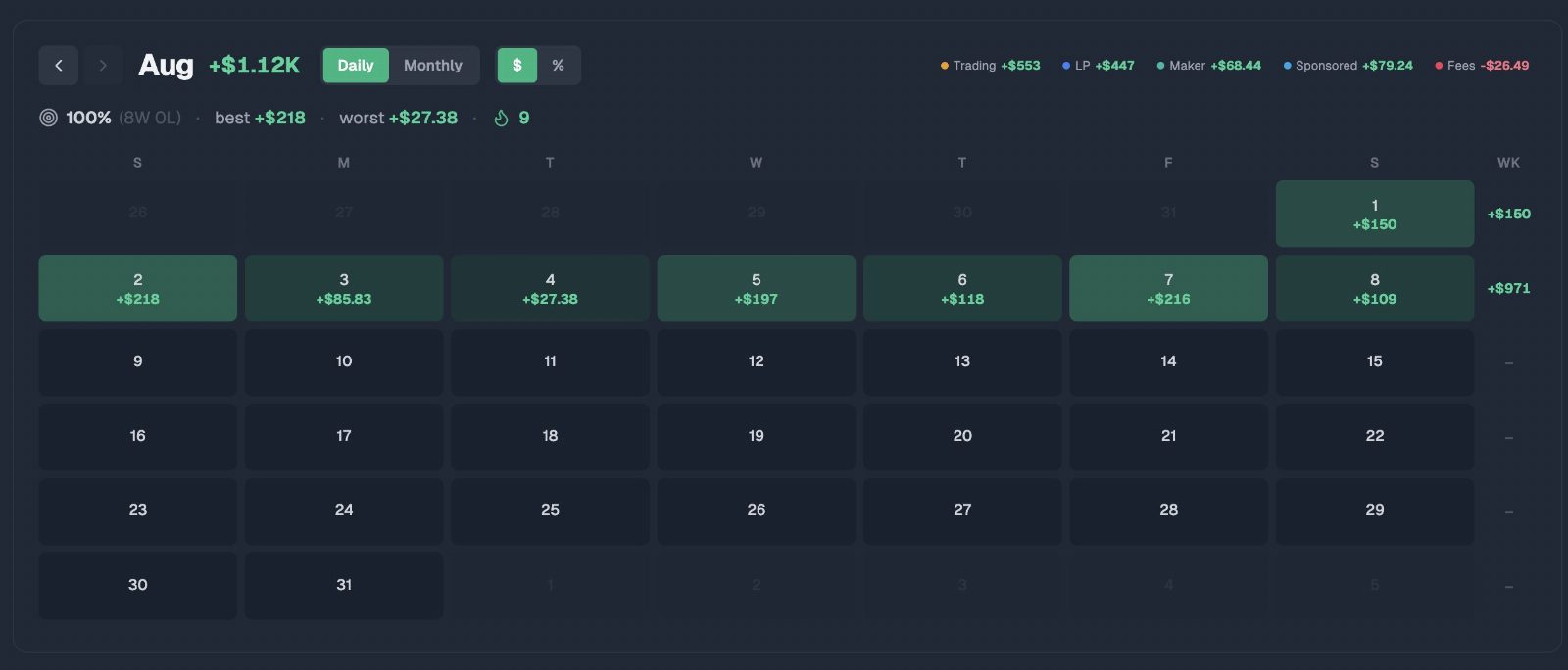This screenshot has height=670, width=1568.
Task: Click the 100% win rate text
Action: 88,118
